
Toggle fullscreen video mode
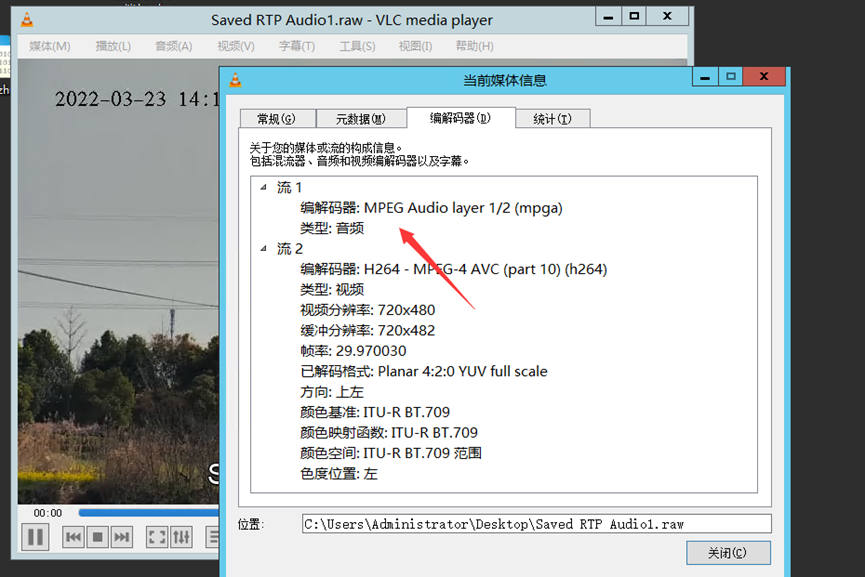157,537
